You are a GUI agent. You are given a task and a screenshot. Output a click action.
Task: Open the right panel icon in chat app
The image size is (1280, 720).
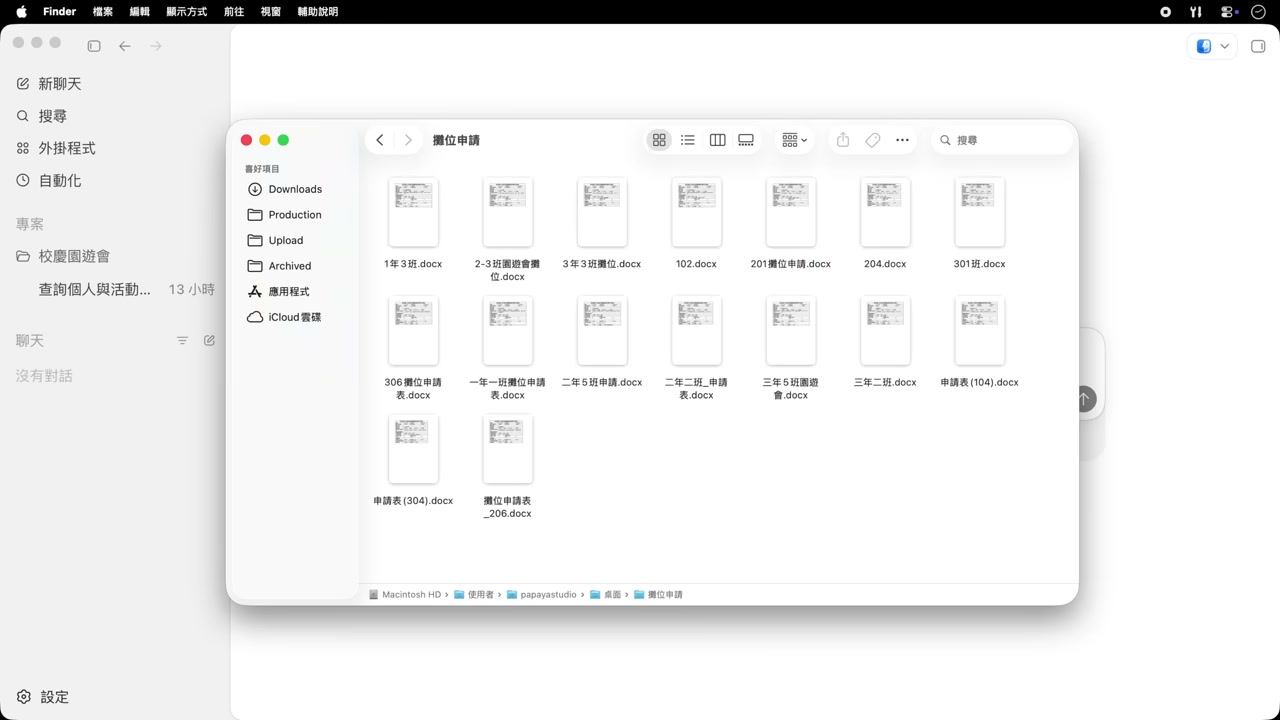(1258, 46)
